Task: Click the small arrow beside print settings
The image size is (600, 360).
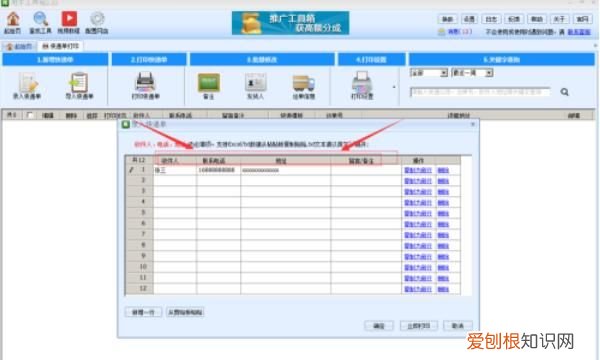Action: click(x=394, y=87)
